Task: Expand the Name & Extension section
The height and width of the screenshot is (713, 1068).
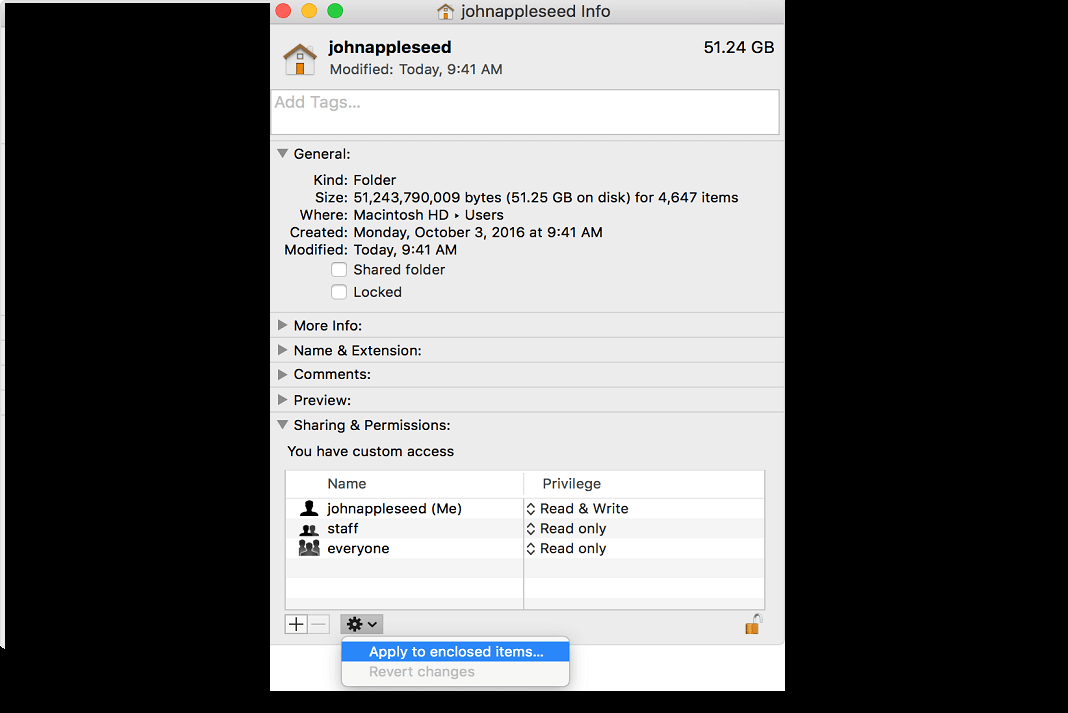Action: tap(283, 350)
